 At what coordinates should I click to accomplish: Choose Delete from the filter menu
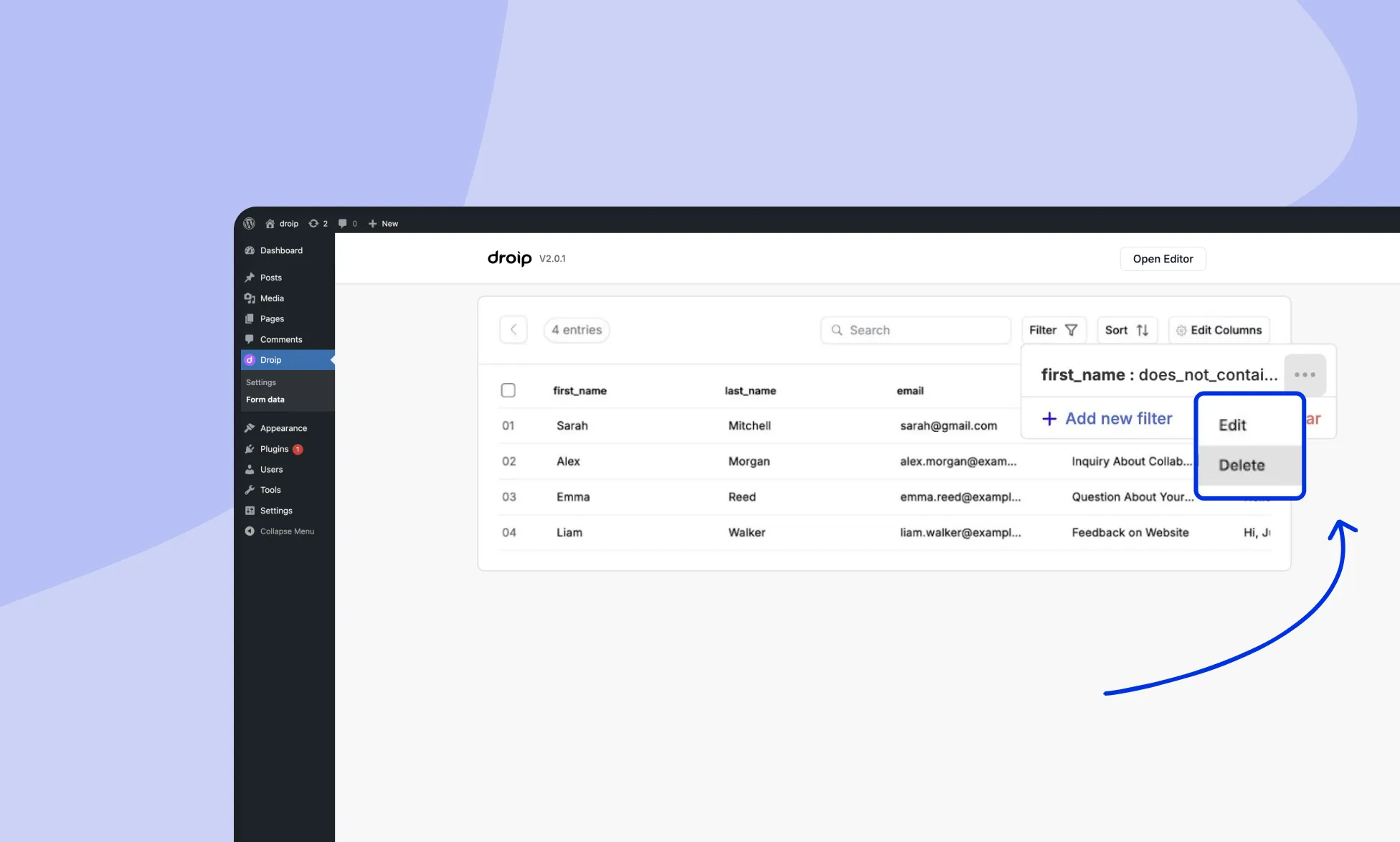click(1249, 465)
